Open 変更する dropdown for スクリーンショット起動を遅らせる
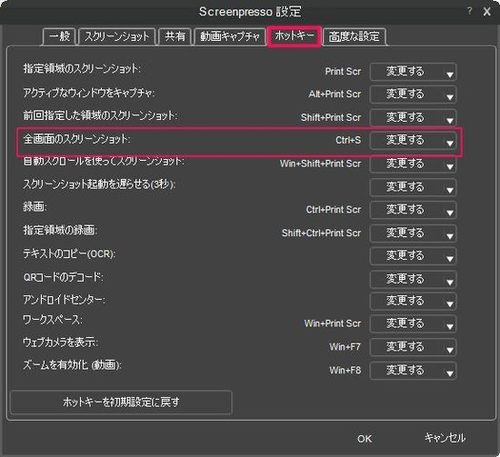Viewport: 500px width, 457px height. tap(413, 187)
